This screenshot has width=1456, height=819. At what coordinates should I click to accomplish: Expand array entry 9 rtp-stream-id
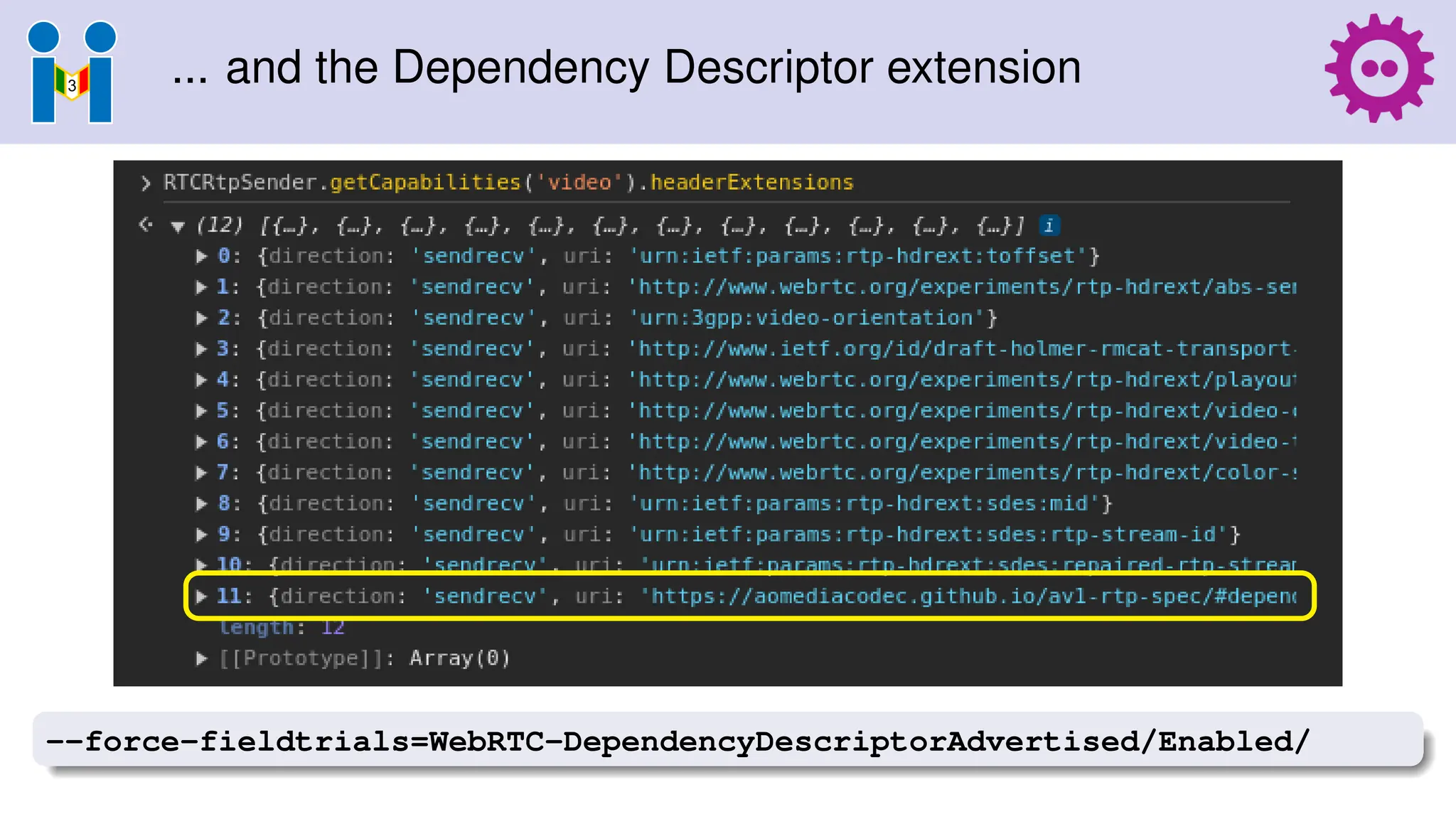click(x=202, y=535)
